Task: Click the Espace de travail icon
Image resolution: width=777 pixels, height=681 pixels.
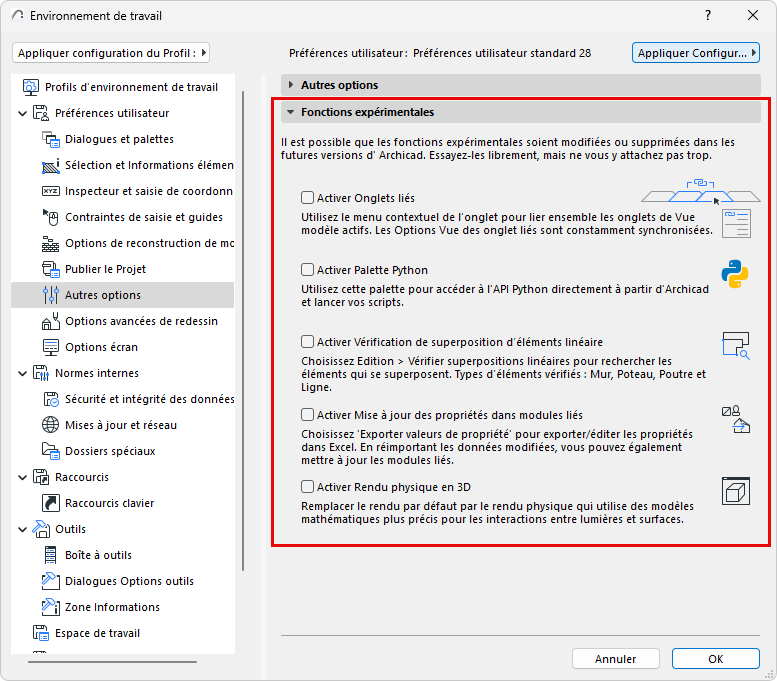Action: pyautogui.click(x=41, y=633)
